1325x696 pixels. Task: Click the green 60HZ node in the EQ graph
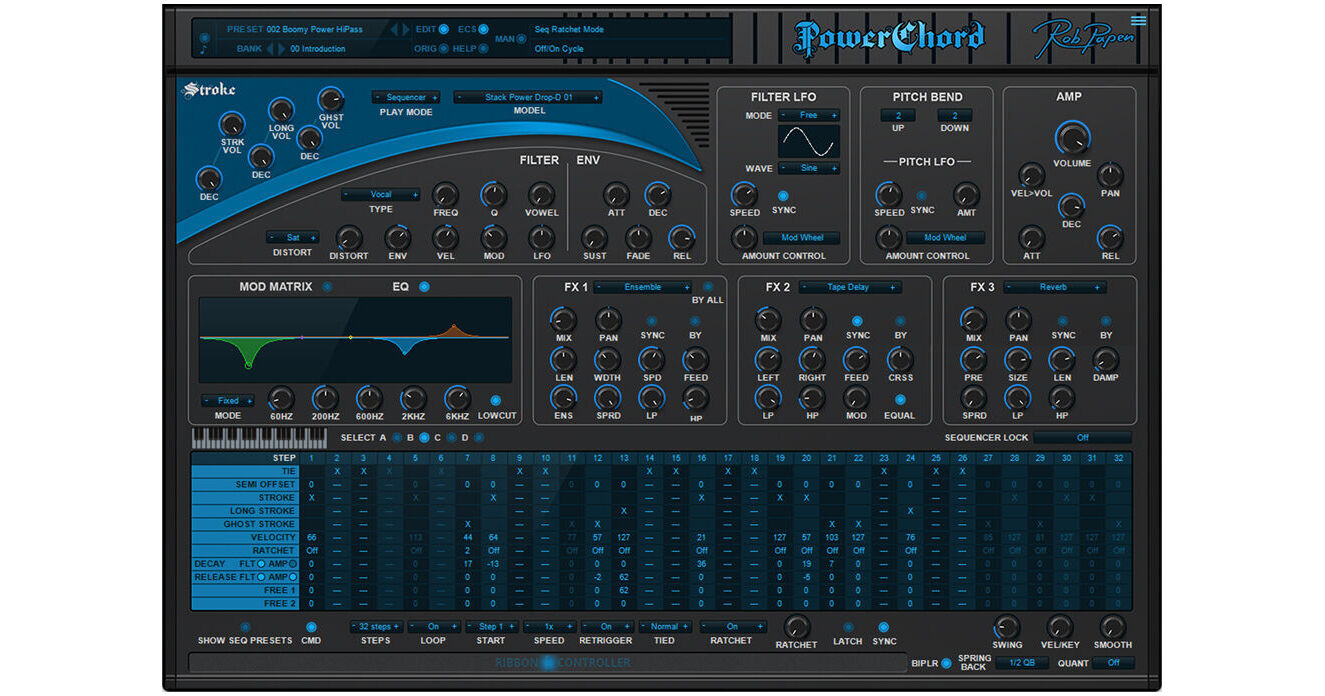point(249,365)
